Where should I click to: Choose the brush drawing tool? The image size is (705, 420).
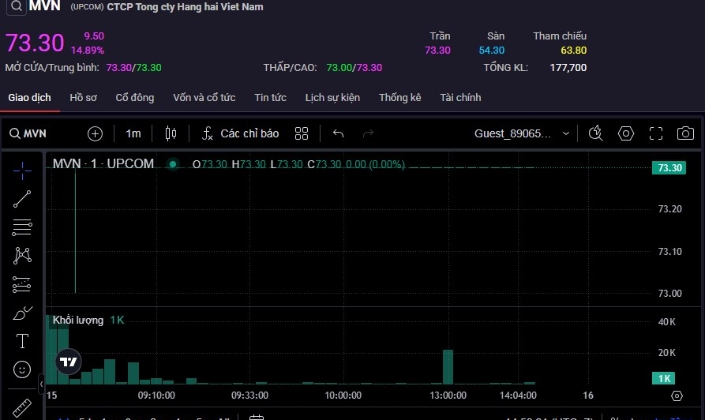pos(22,313)
